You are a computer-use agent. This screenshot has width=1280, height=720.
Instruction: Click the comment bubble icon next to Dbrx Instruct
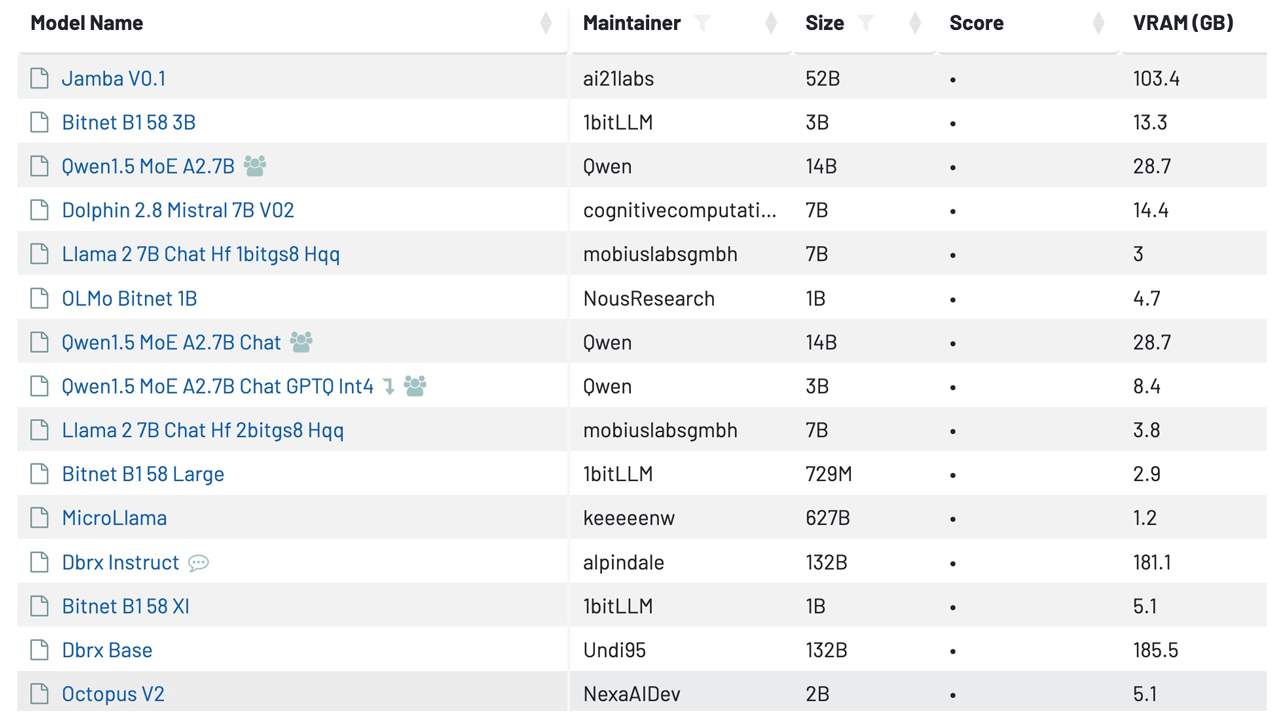coord(199,562)
